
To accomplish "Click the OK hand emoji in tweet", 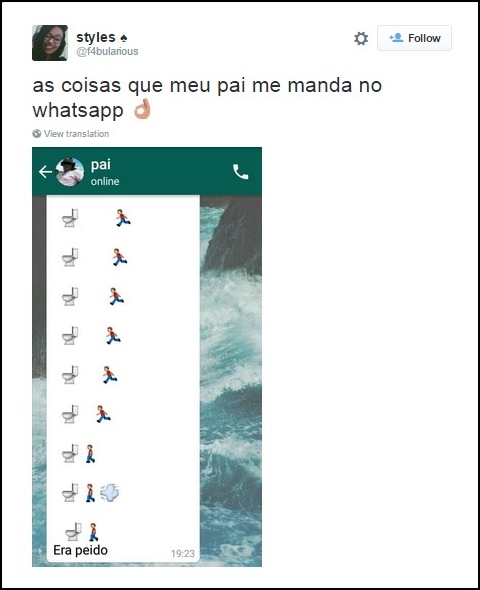I will point(143,109).
